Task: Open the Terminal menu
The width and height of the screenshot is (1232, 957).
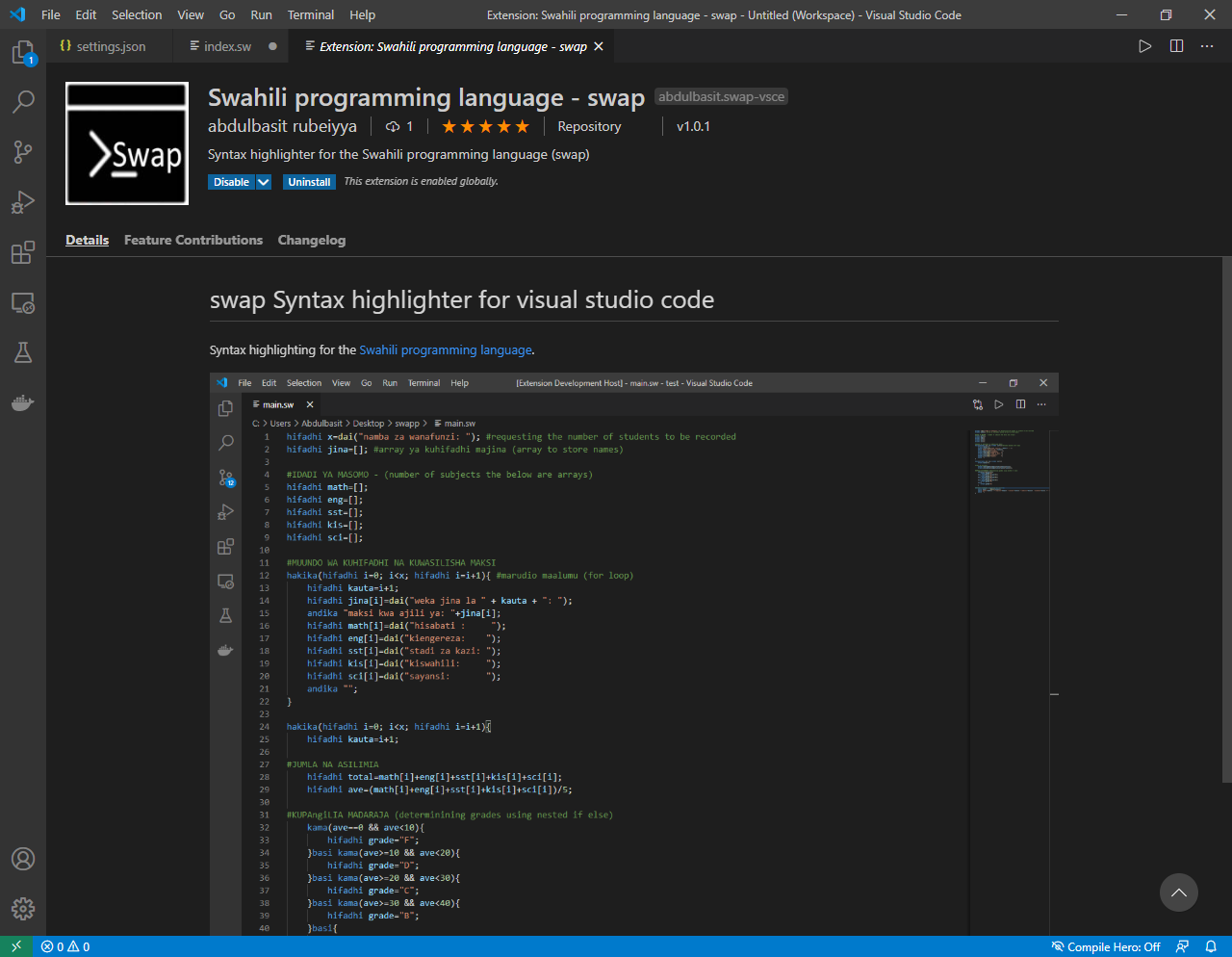Action: pyautogui.click(x=311, y=14)
